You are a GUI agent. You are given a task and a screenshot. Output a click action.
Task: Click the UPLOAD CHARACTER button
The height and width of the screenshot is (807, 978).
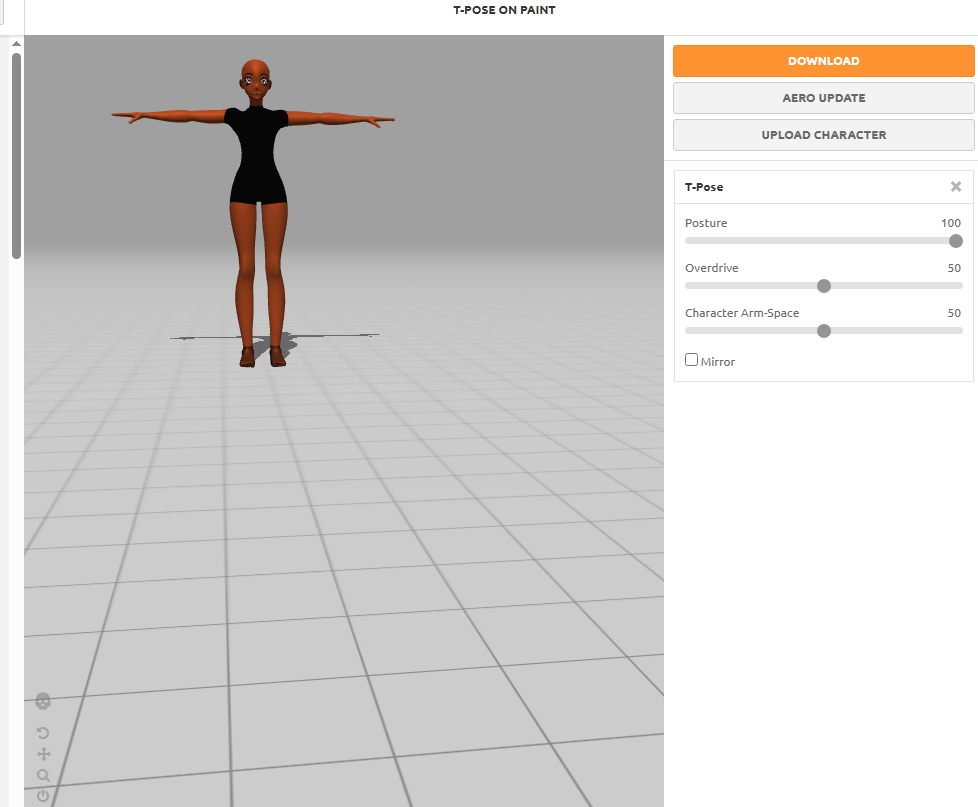pyautogui.click(x=823, y=135)
